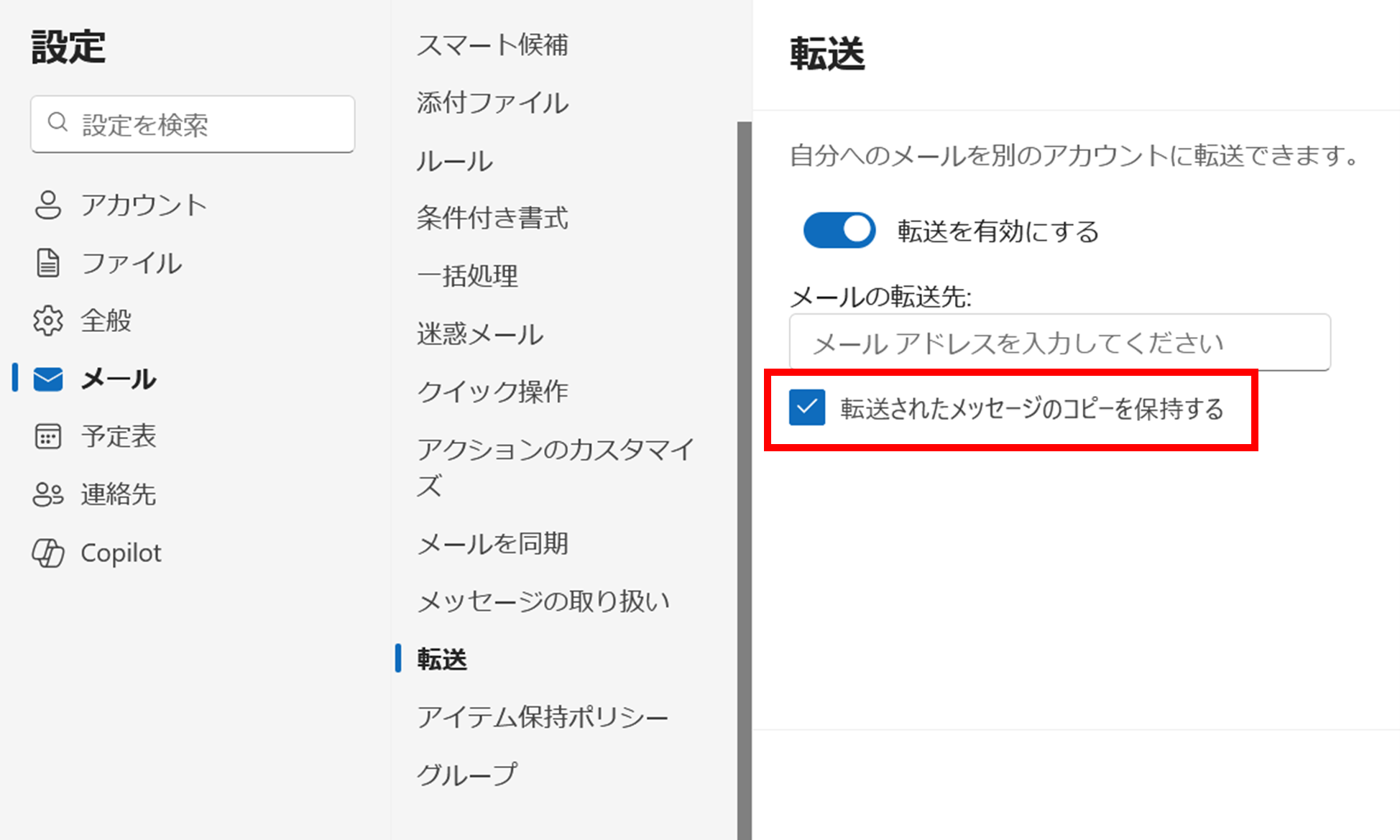Click the Files document icon

[48, 263]
